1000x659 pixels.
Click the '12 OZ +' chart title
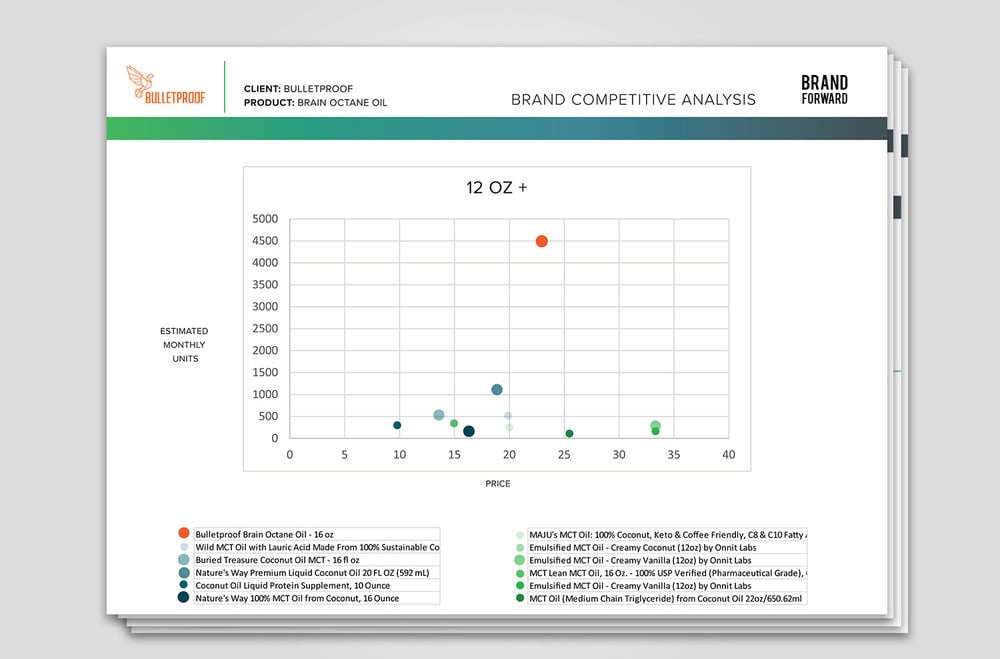496,188
